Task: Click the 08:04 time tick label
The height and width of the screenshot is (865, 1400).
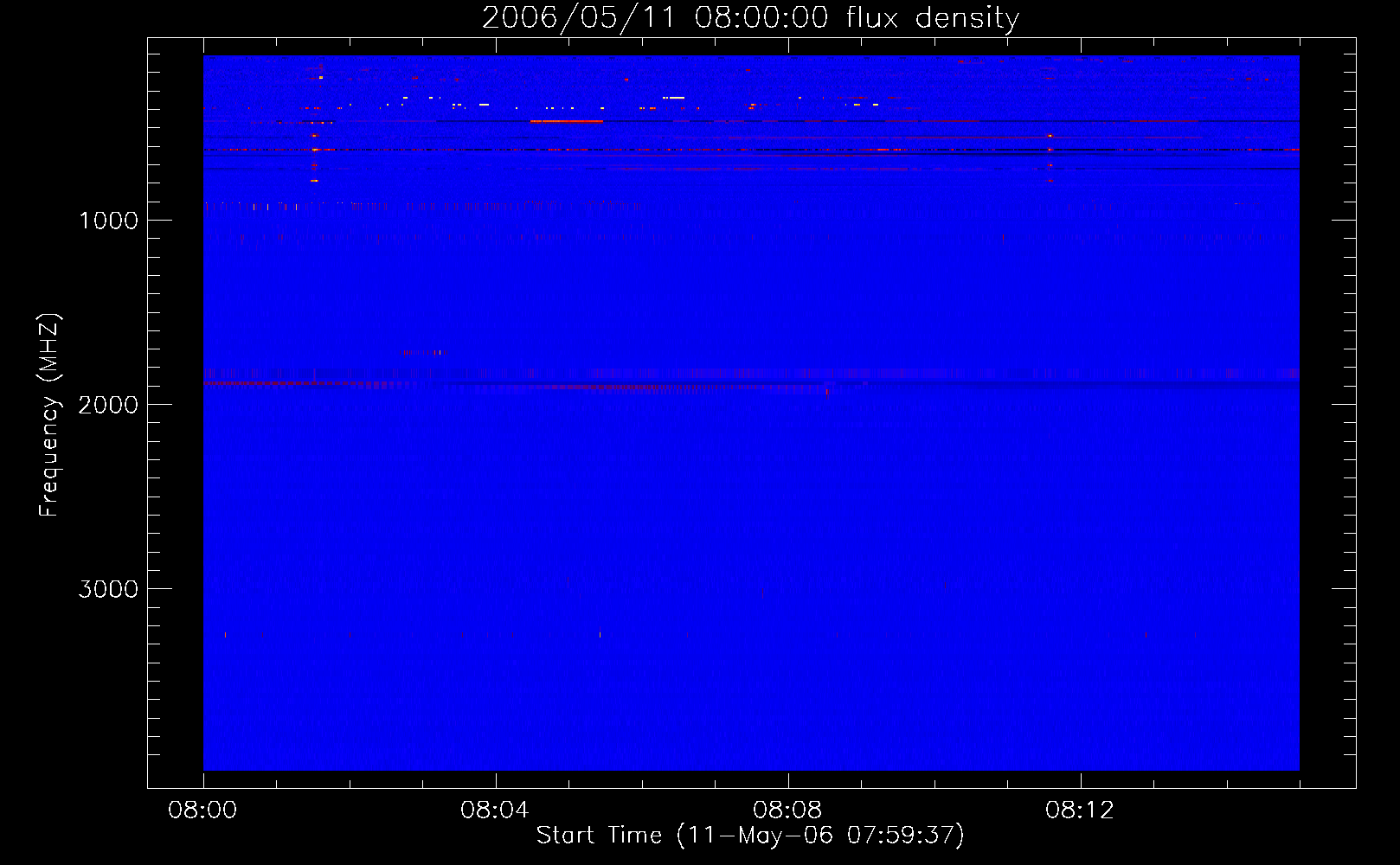Action: pyautogui.click(x=495, y=811)
